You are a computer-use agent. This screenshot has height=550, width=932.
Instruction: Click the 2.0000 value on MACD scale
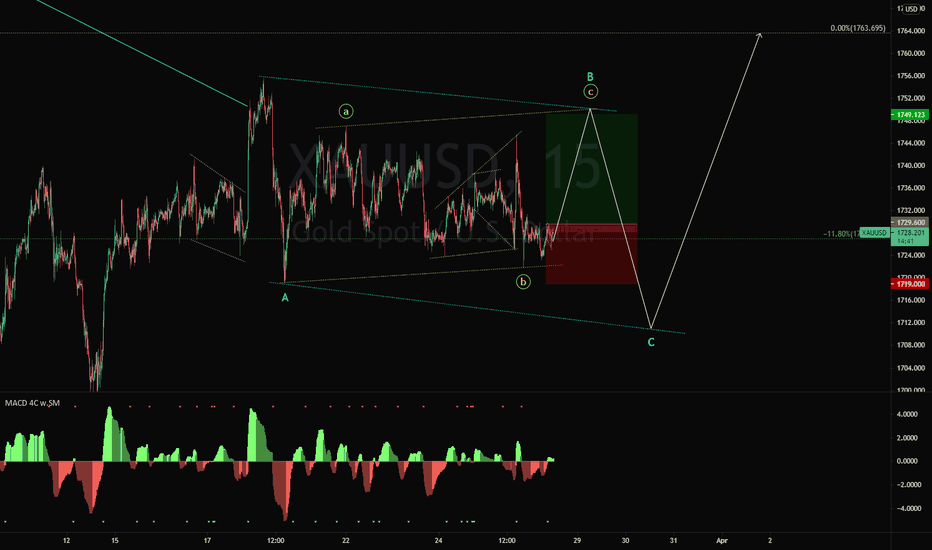point(907,438)
